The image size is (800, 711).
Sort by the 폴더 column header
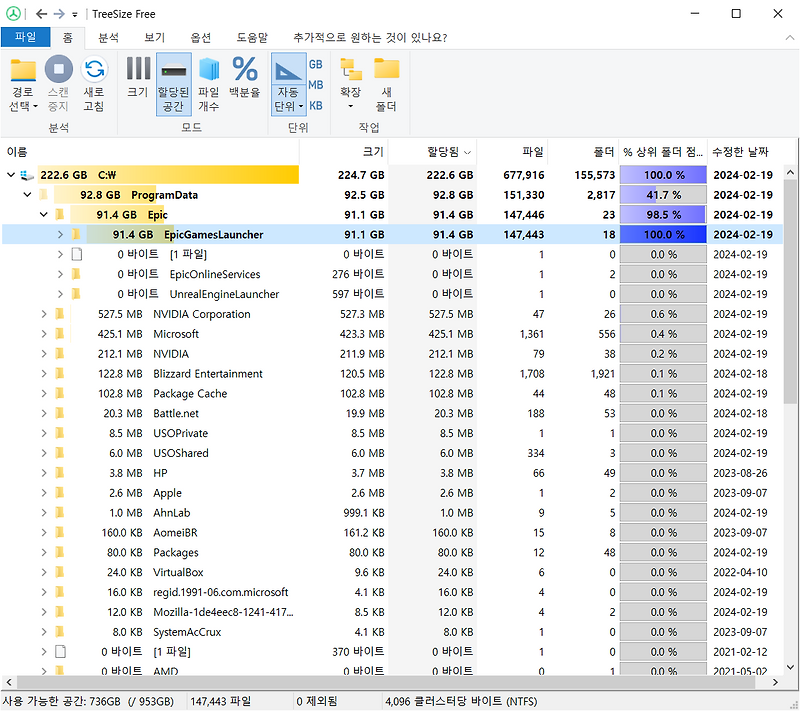click(x=583, y=152)
